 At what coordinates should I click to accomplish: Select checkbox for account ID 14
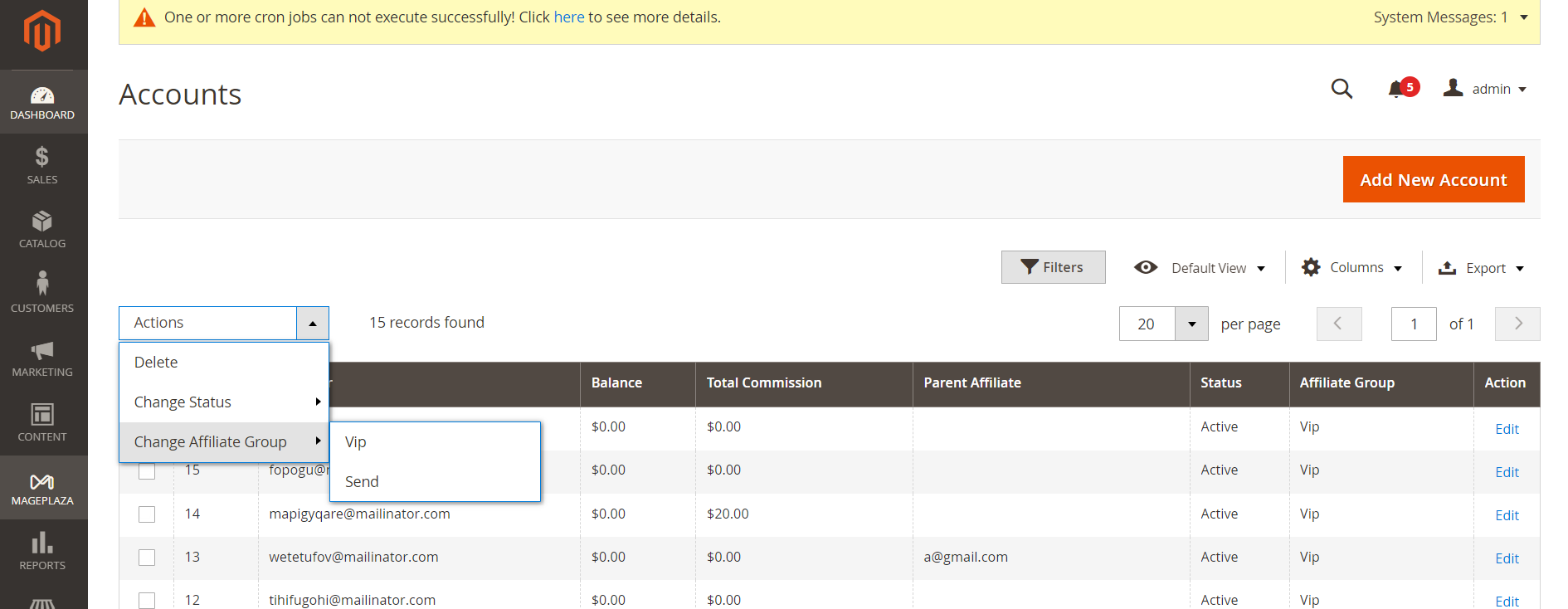147,514
